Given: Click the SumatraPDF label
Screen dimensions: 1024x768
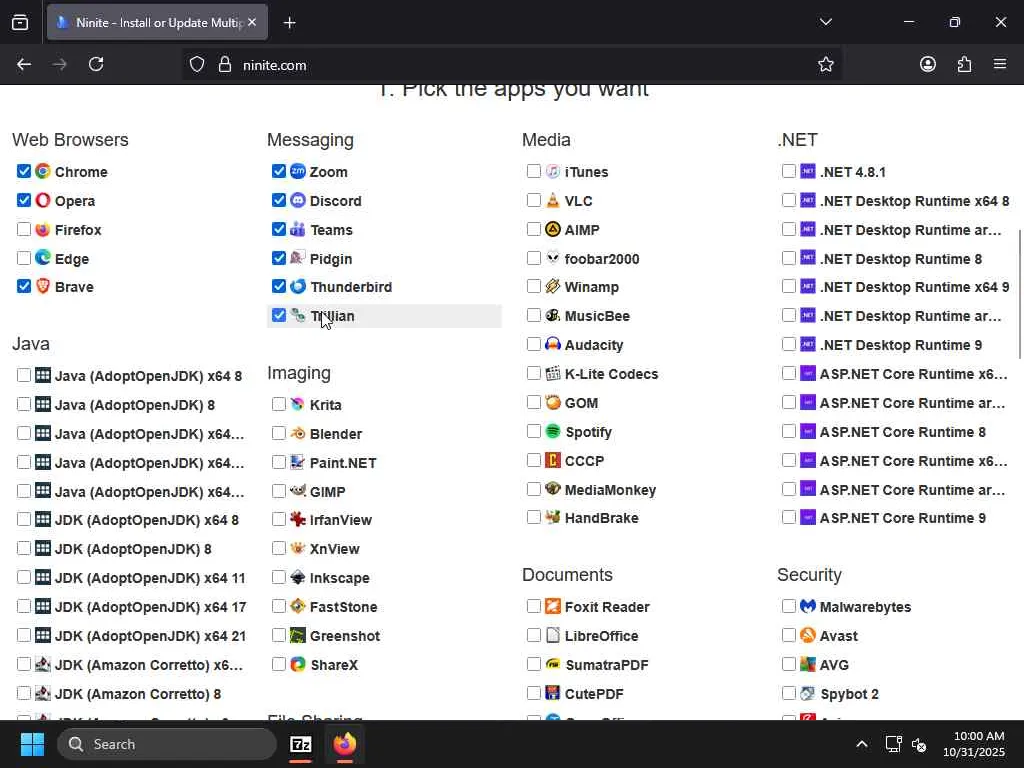Looking at the screenshot, I should pyautogui.click(x=607, y=665).
